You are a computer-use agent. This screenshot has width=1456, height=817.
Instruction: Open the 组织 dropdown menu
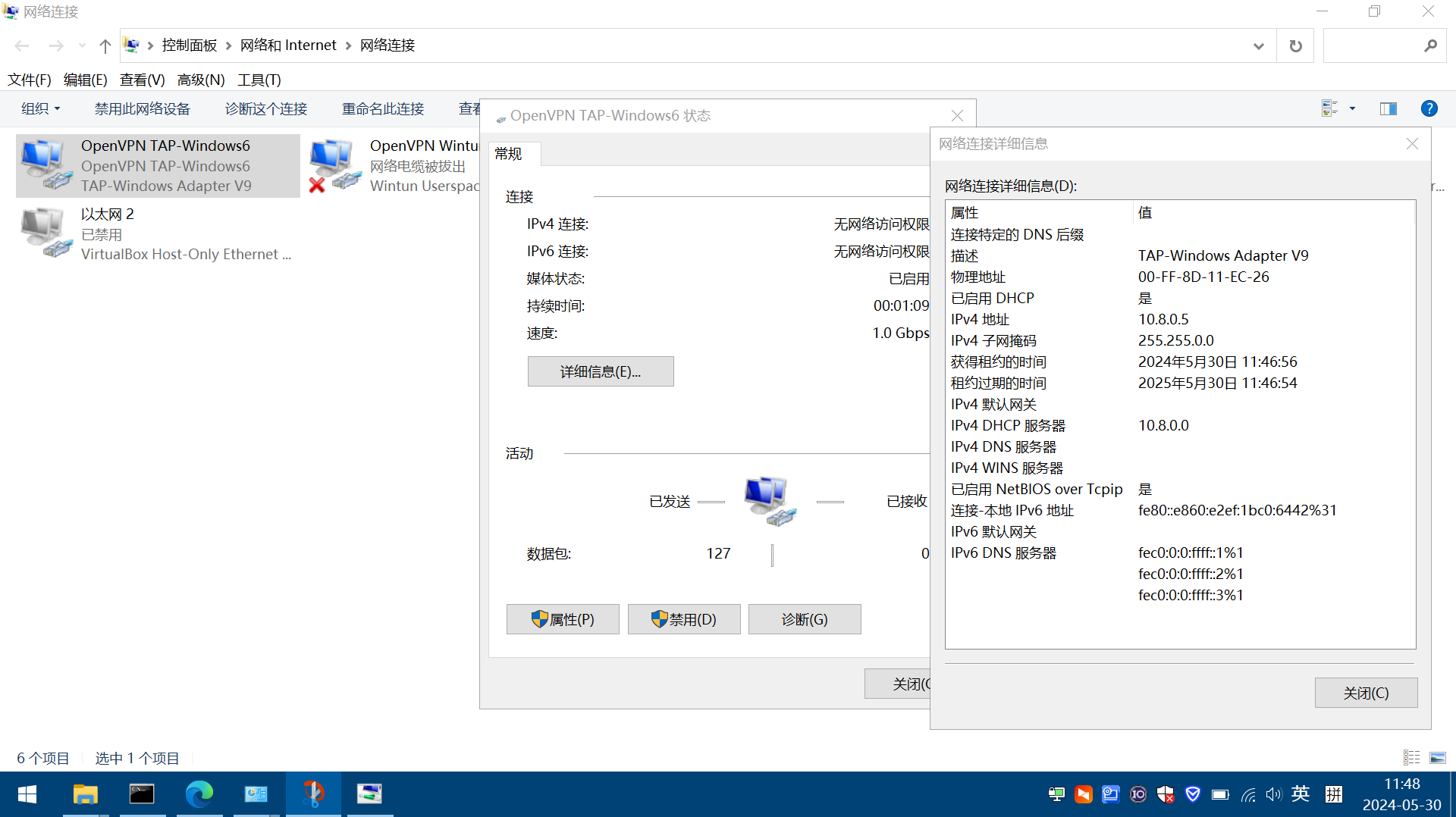[x=40, y=108]
